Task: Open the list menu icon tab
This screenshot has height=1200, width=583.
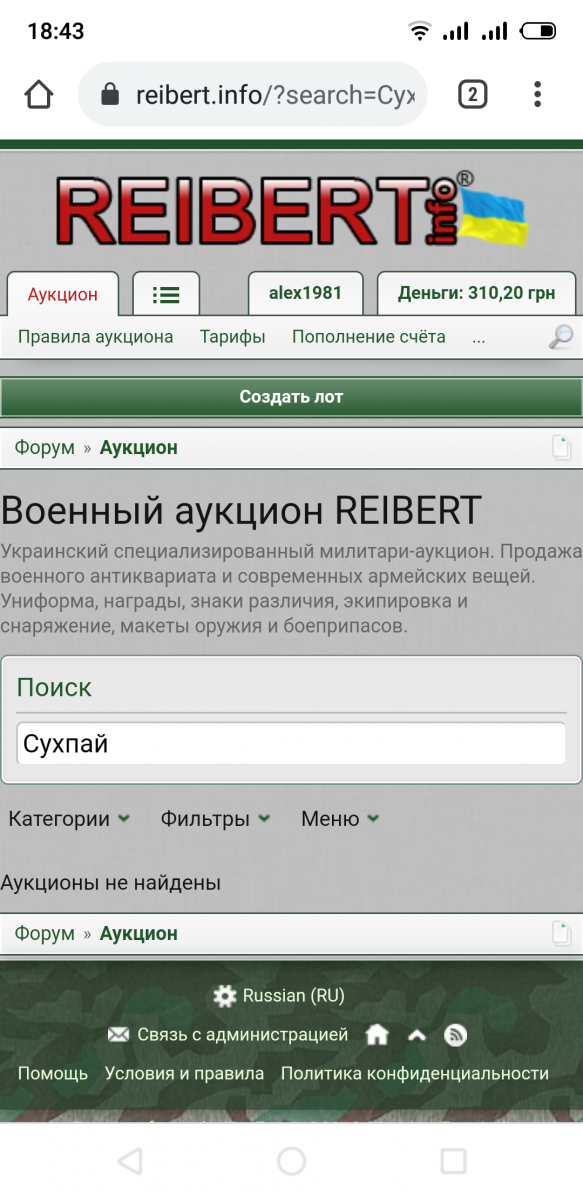Action: tap(166, 294)
